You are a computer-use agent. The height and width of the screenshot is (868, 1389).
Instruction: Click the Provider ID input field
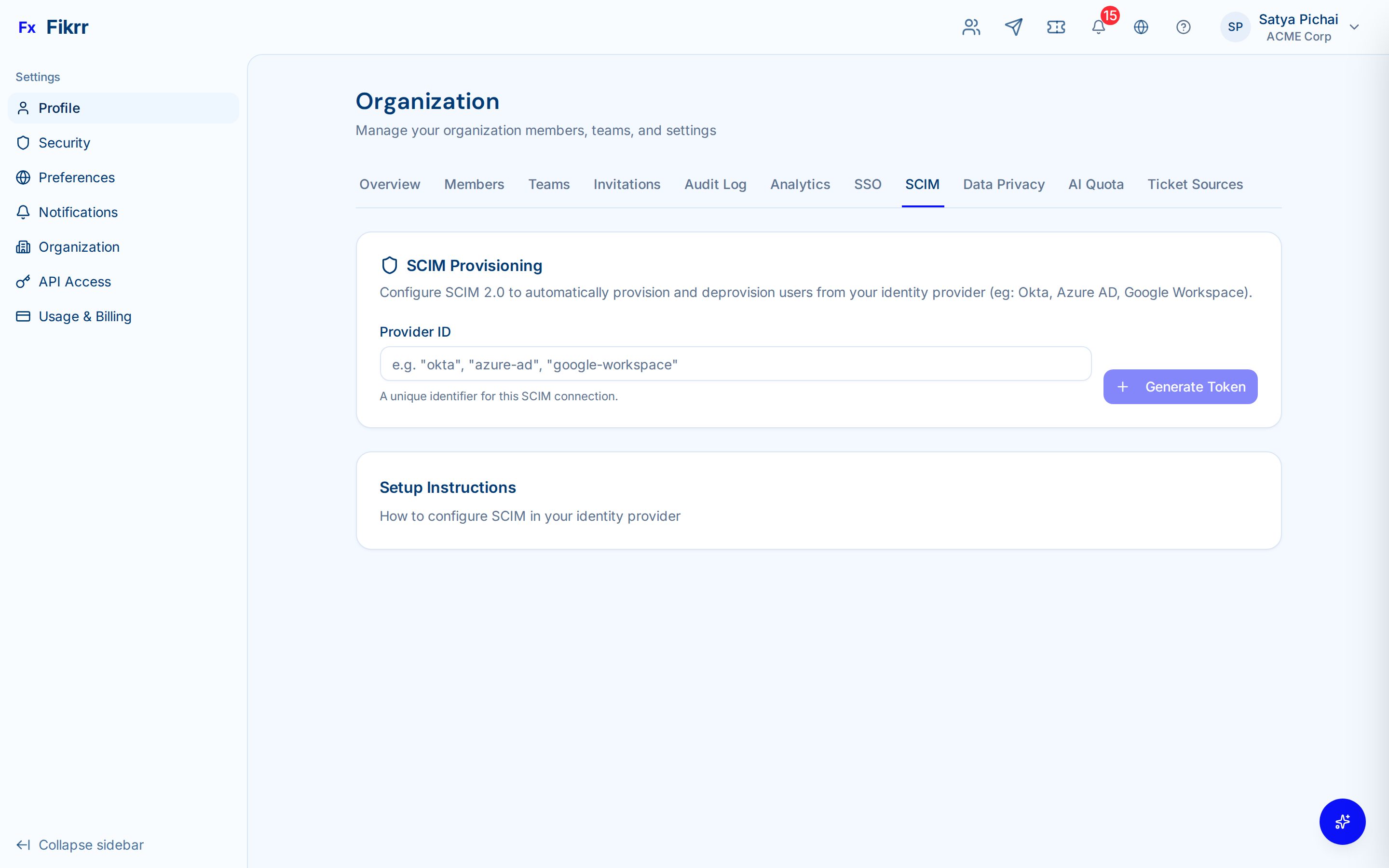click(735, 364)
